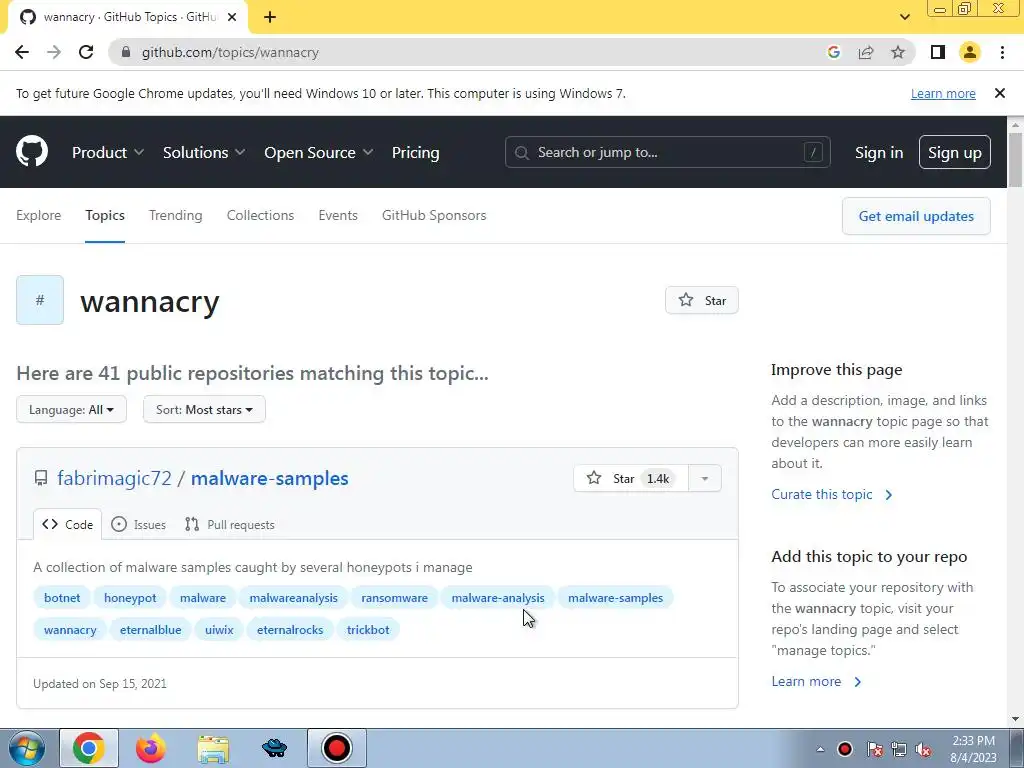Select the repo Code tab
The width and height of the screenshot is (1024, 768).
(x=68, y=524)
